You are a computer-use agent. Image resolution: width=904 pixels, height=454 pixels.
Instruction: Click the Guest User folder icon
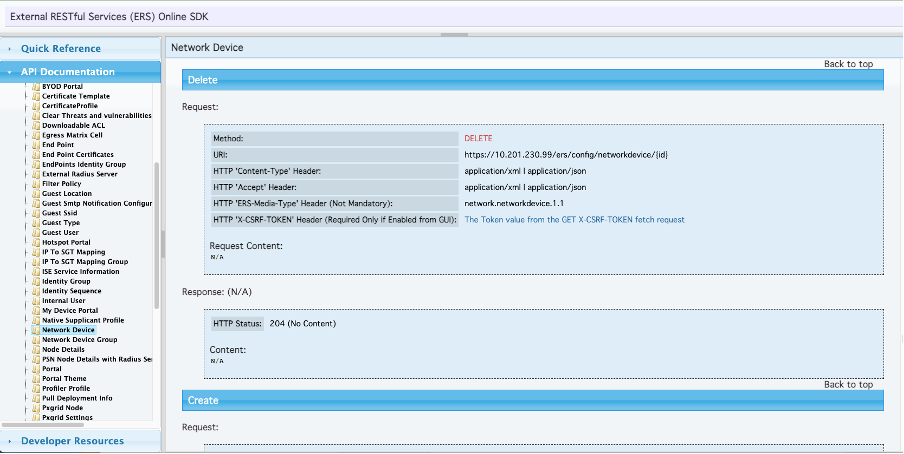click(36, 232)
